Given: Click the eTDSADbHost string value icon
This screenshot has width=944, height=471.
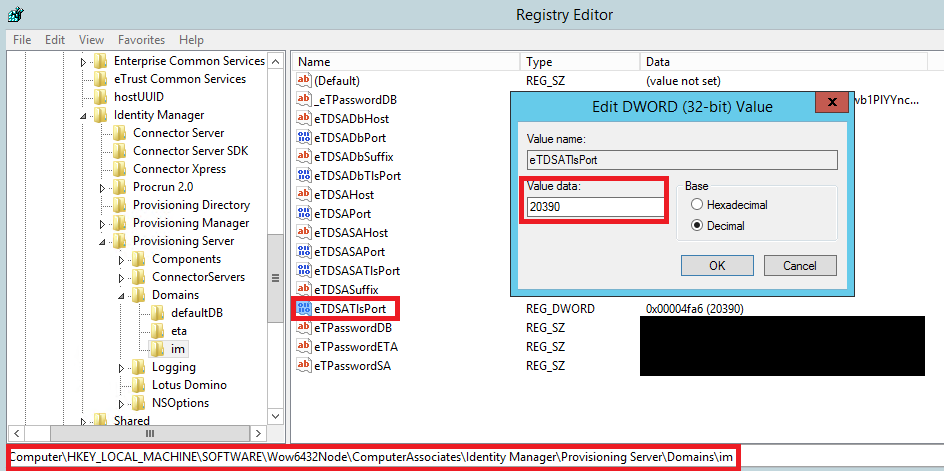Looking at the screenshot, I should click(x=304, y=119).
